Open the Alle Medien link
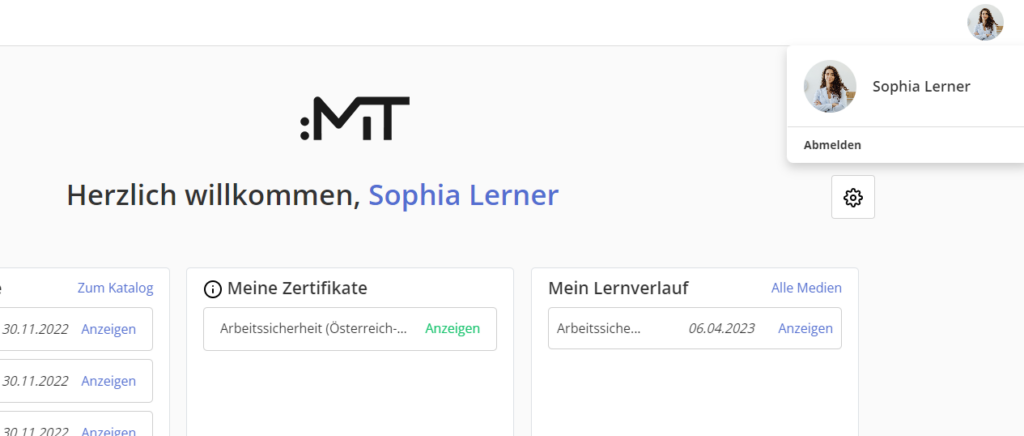 click(806, 288)
